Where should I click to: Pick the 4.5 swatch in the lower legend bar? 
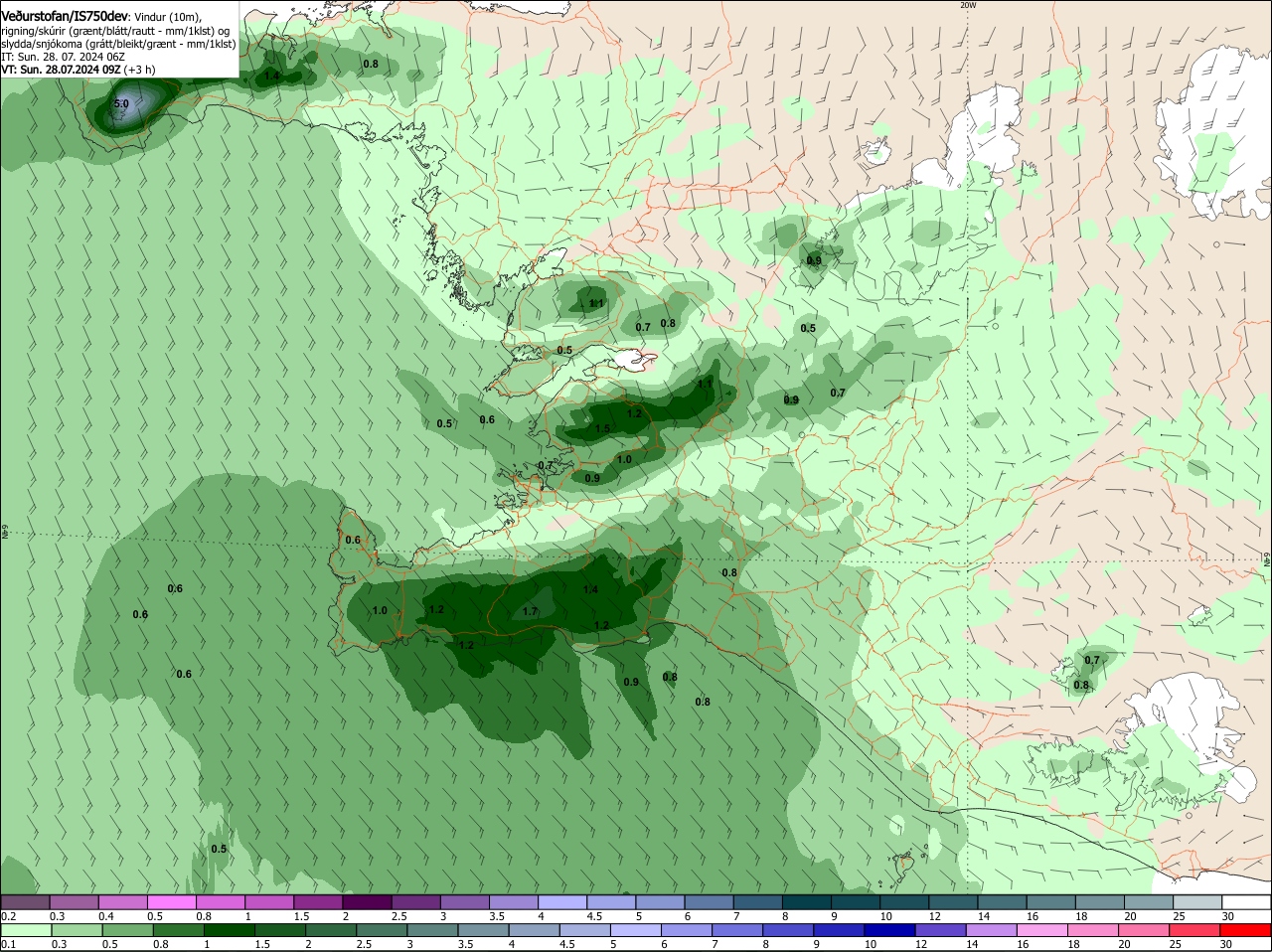(585, 930)
